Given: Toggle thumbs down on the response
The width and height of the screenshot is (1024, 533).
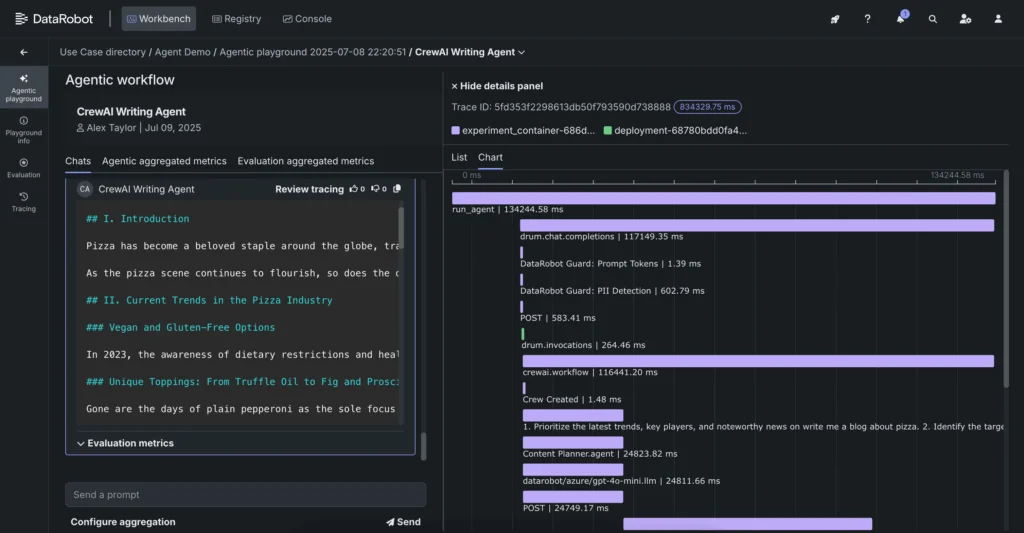Looking at the screenshot, I should click(x=375, y=189).
